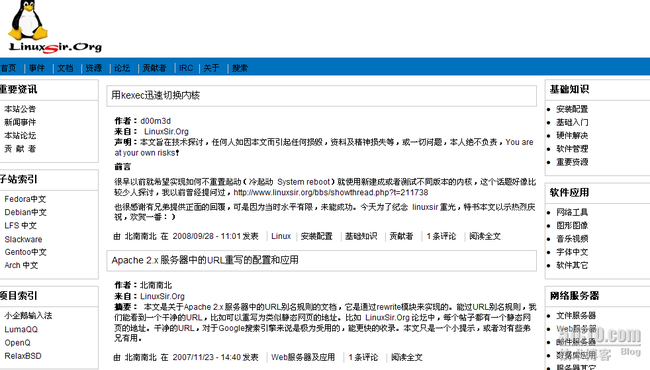This screenshot has height=370, width=650.
Task: Open 图形图像 under 软件应用
Action: (x=572, y=225)
